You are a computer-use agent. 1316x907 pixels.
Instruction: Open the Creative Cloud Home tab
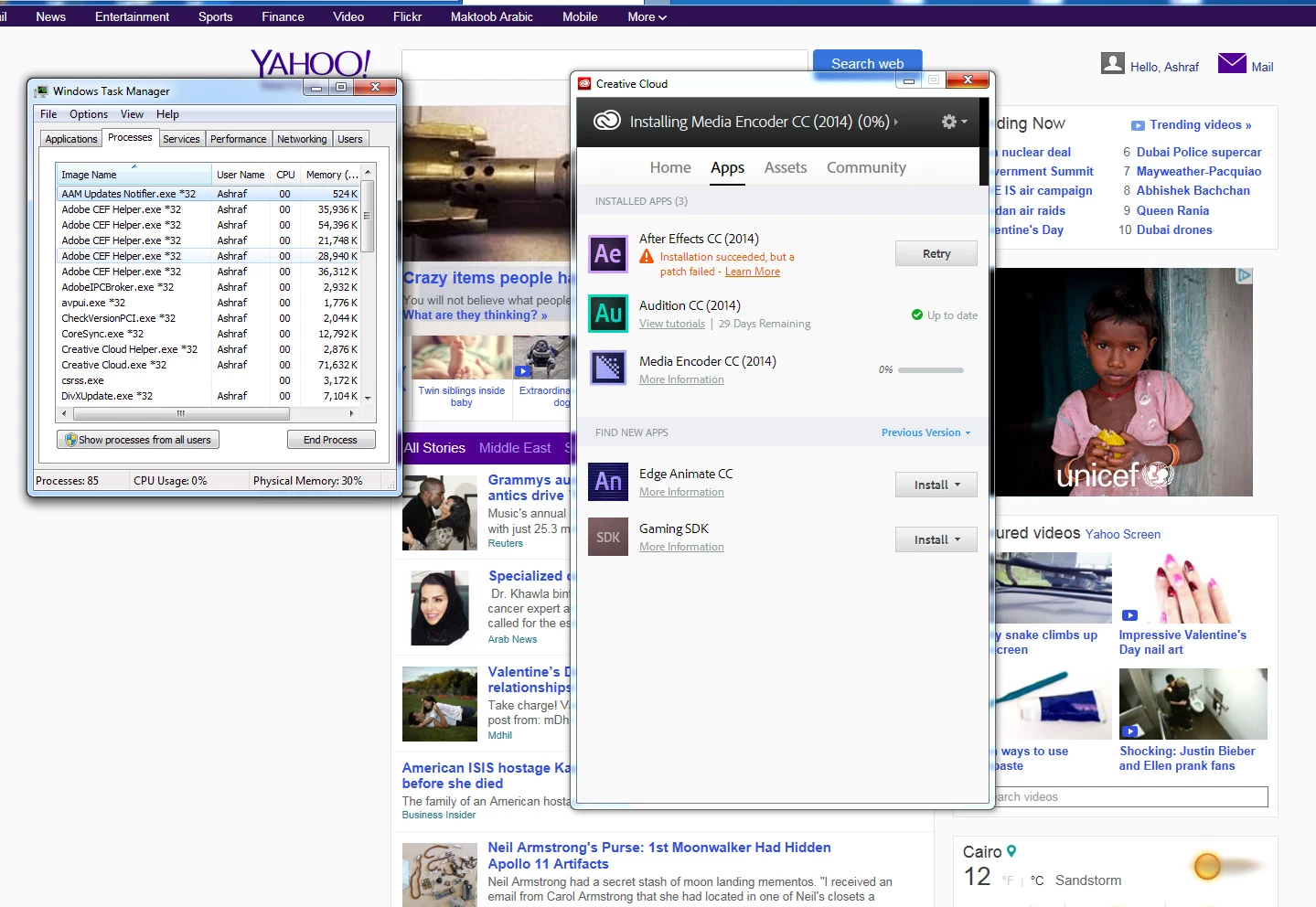(670, 167)
